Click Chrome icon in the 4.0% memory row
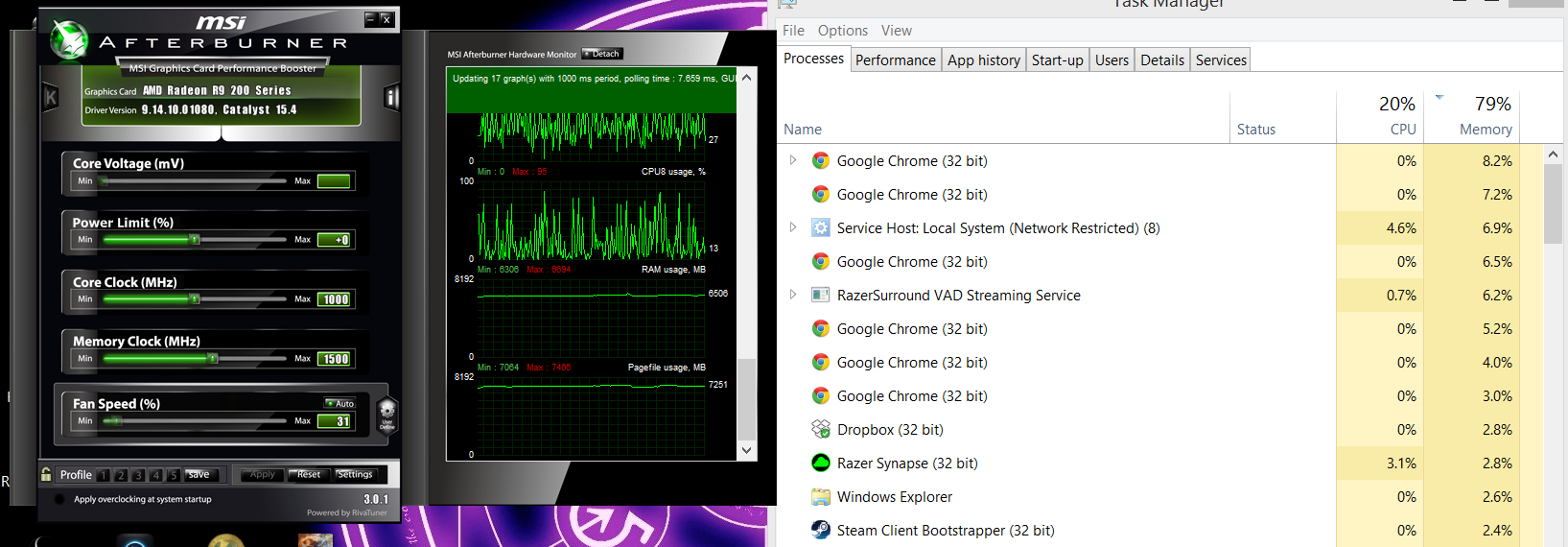 (x=821, y=362)
